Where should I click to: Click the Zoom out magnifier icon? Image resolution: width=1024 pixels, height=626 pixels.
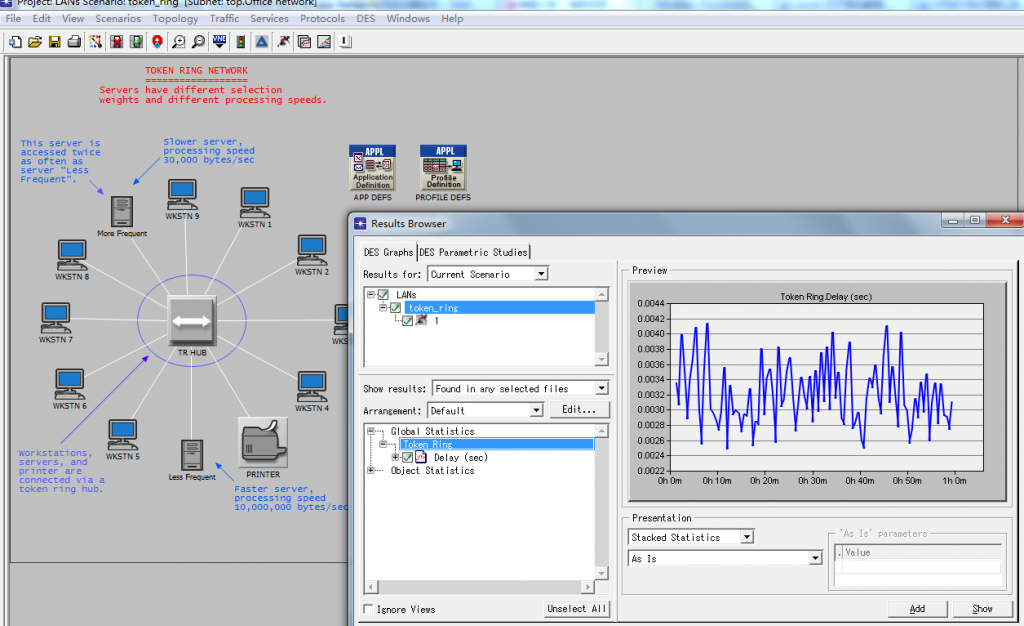point(198,42)
